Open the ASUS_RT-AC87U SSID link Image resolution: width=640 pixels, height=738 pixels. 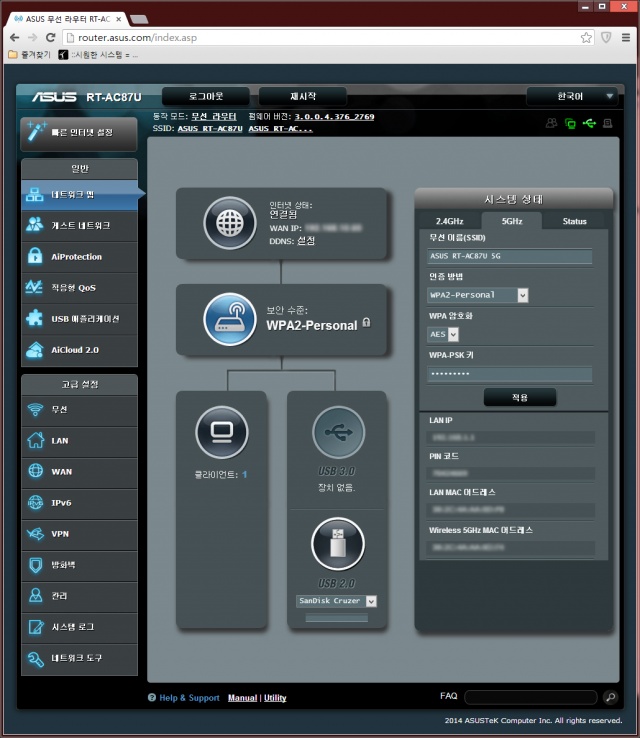tap(210, 128)
